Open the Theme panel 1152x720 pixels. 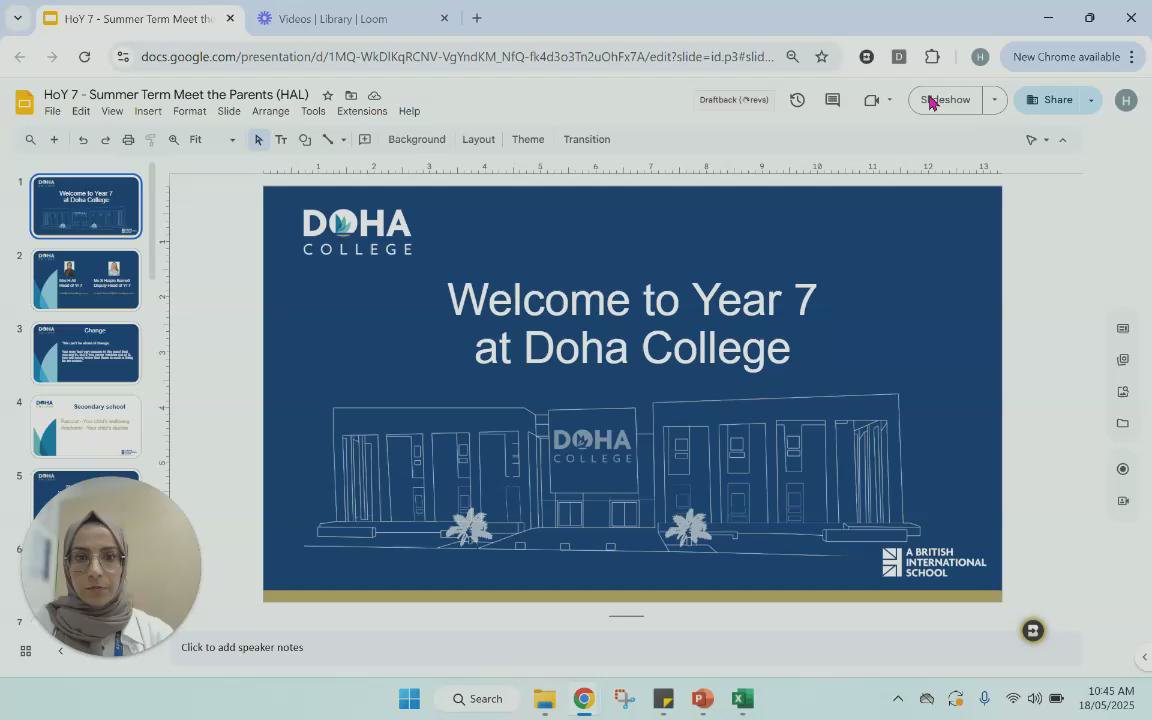tap(528, 140)
